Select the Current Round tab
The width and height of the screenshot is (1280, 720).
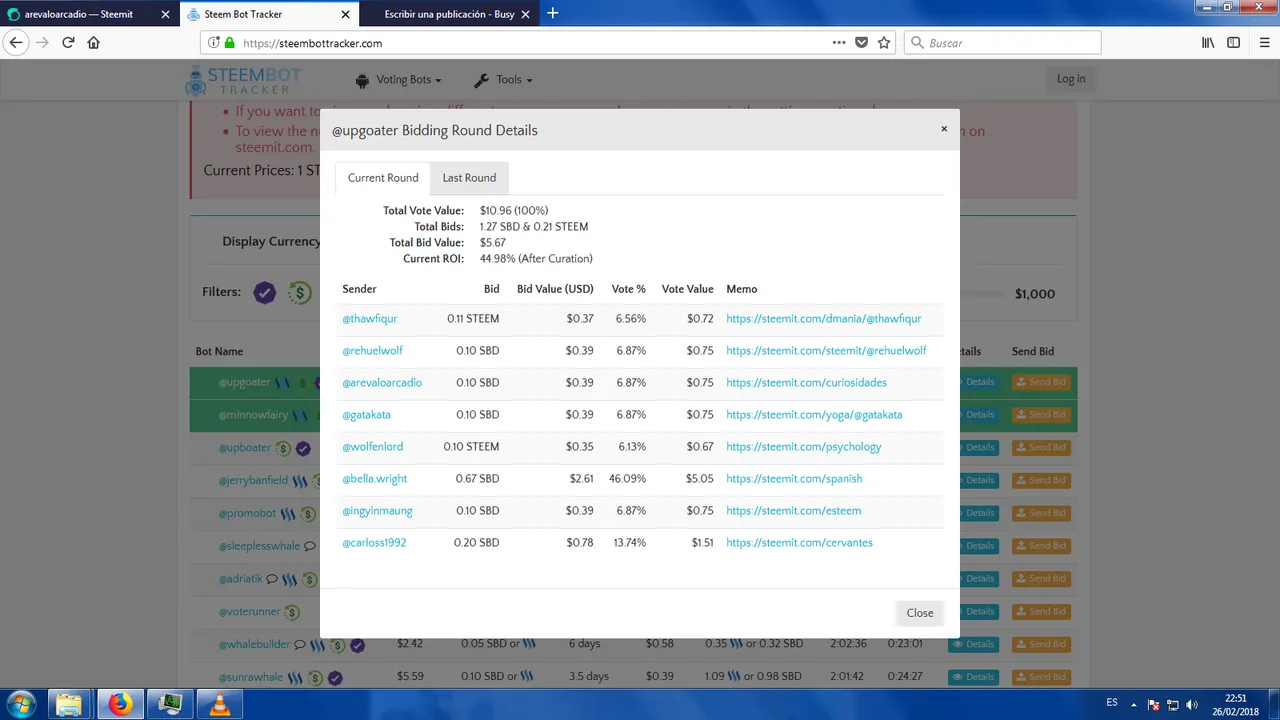click(x=383, y=178)
